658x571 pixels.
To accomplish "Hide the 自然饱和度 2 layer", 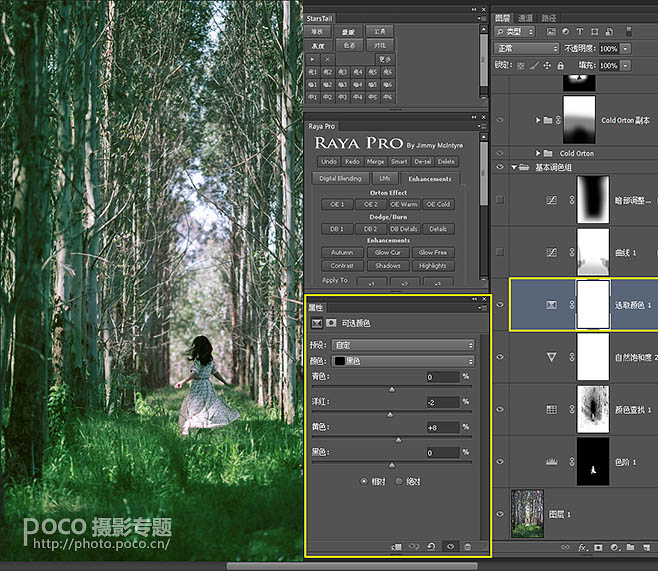I will click(x=500, y=357).
